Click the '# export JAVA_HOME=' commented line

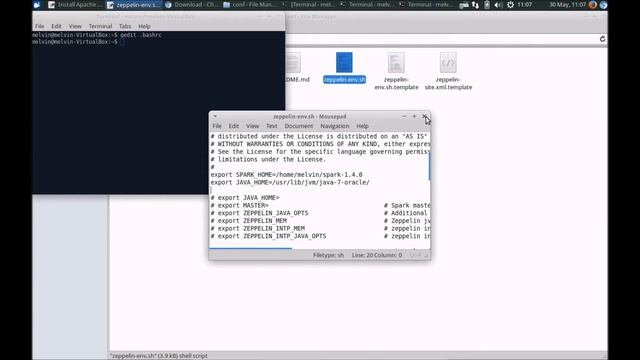point(245,198)
